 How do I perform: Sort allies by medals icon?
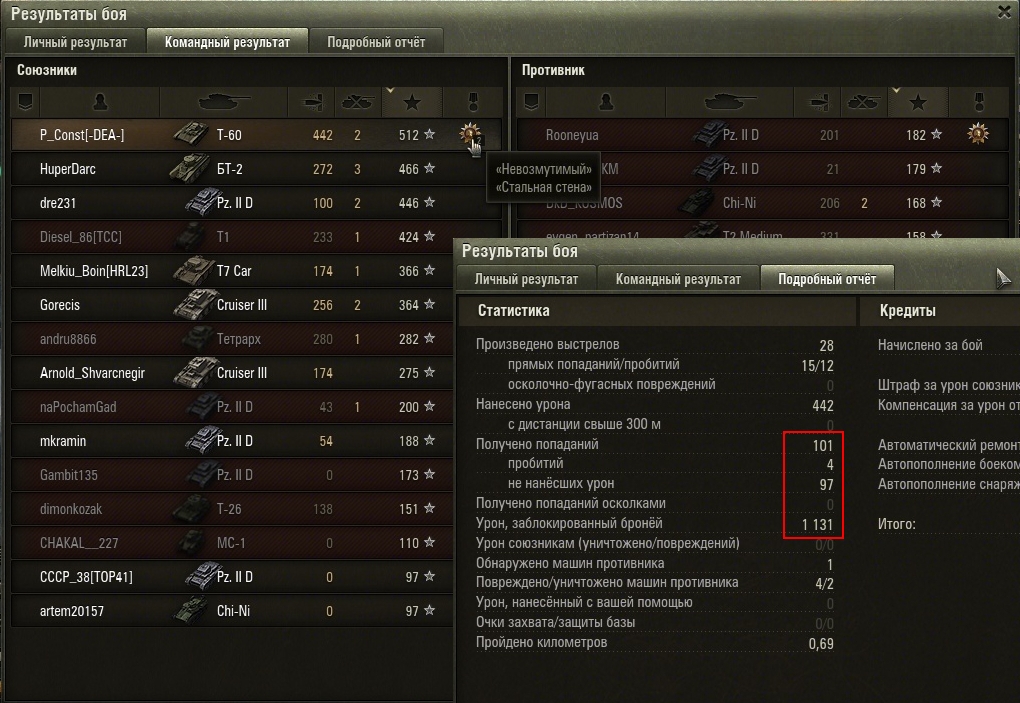473,102
